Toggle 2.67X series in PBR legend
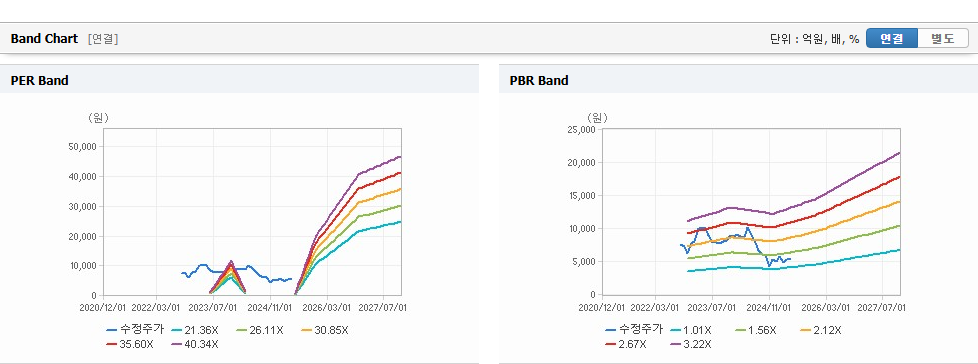978x364 pixels. coord(626,344)
